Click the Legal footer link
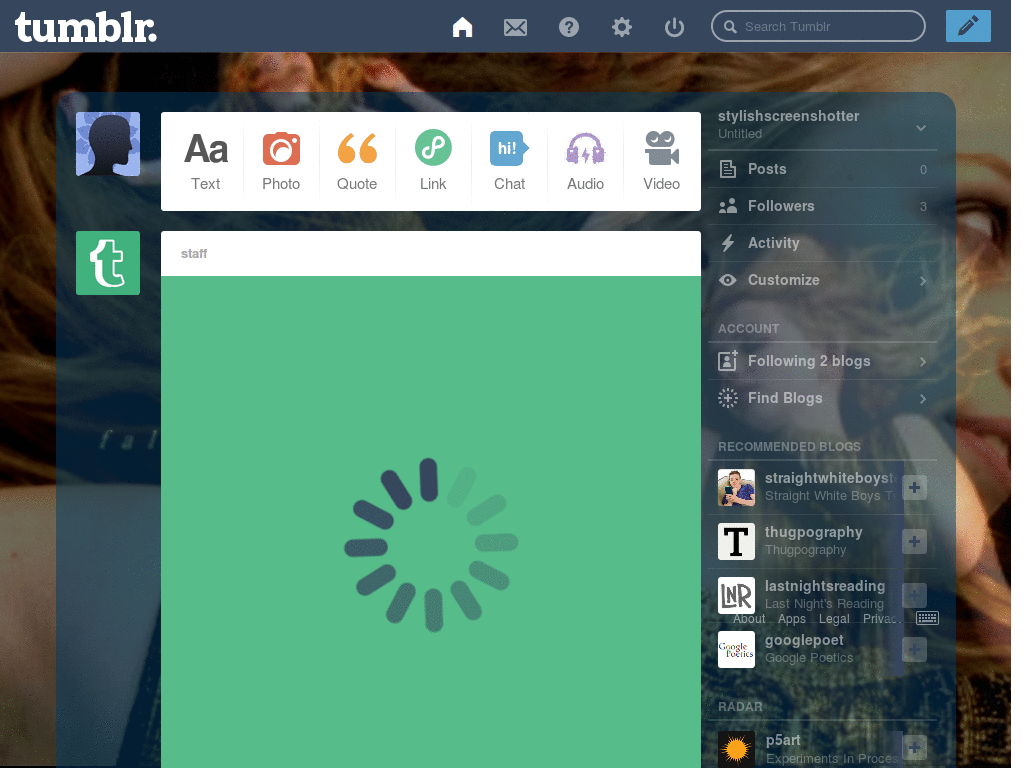 (835, 618)
